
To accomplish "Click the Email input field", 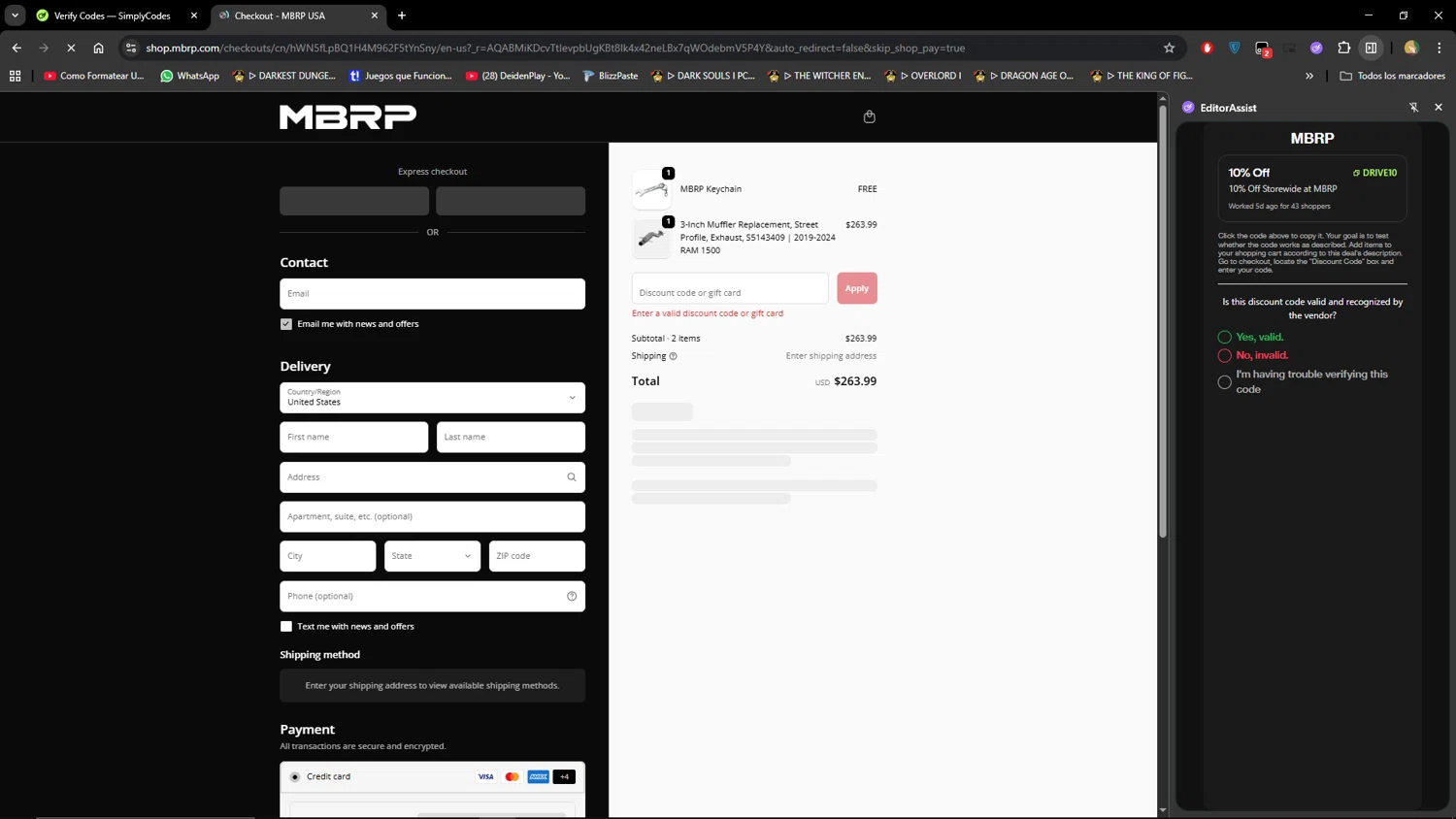I will [x=432, y=294].
